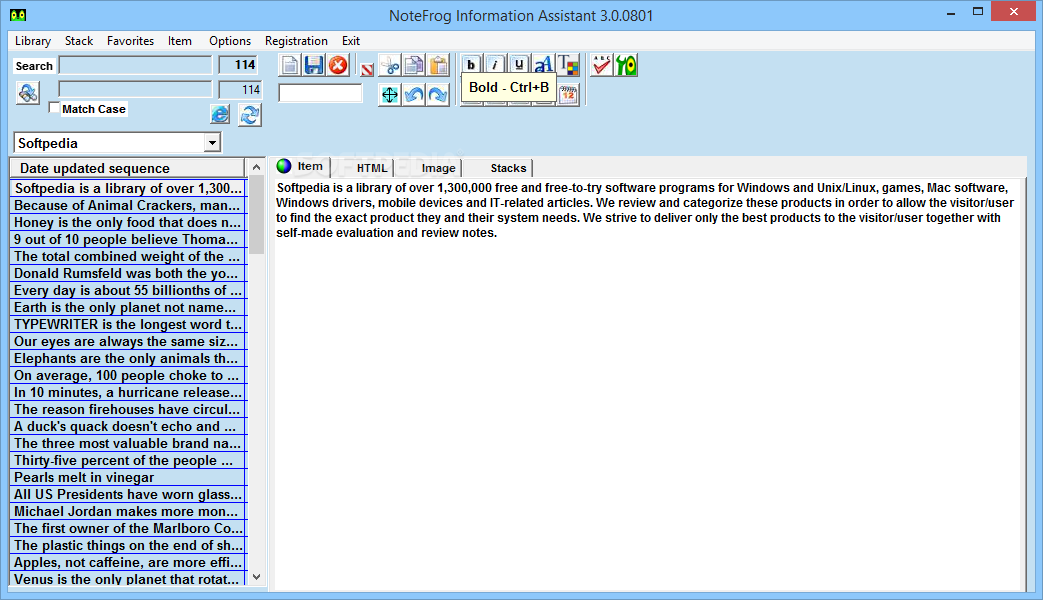Click the four-arrow move icon
The height and width of the screenshot is (600, 1043).
click(390, 94)
